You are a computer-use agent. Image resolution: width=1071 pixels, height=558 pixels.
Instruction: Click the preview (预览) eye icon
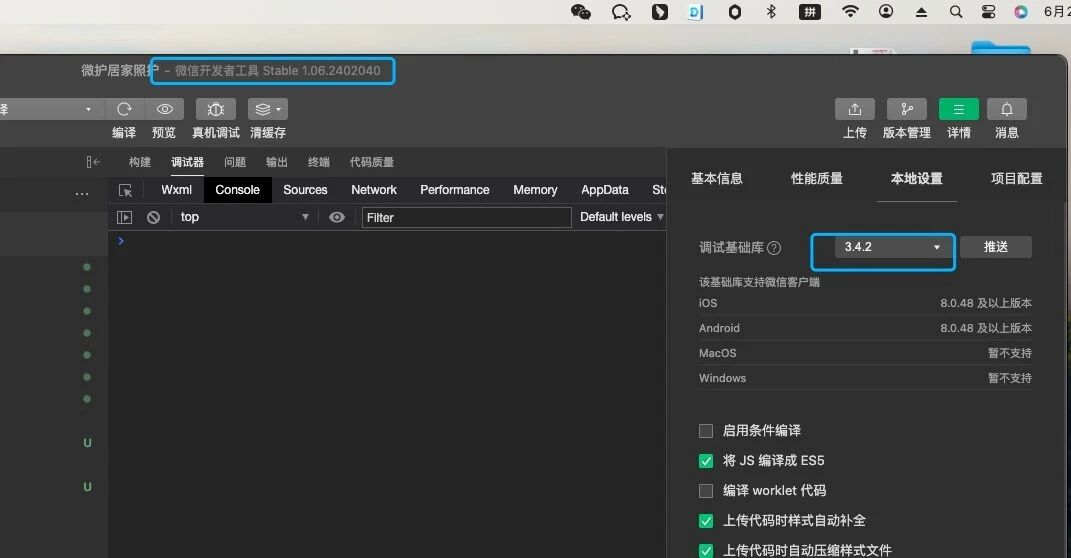click(165, 109)
